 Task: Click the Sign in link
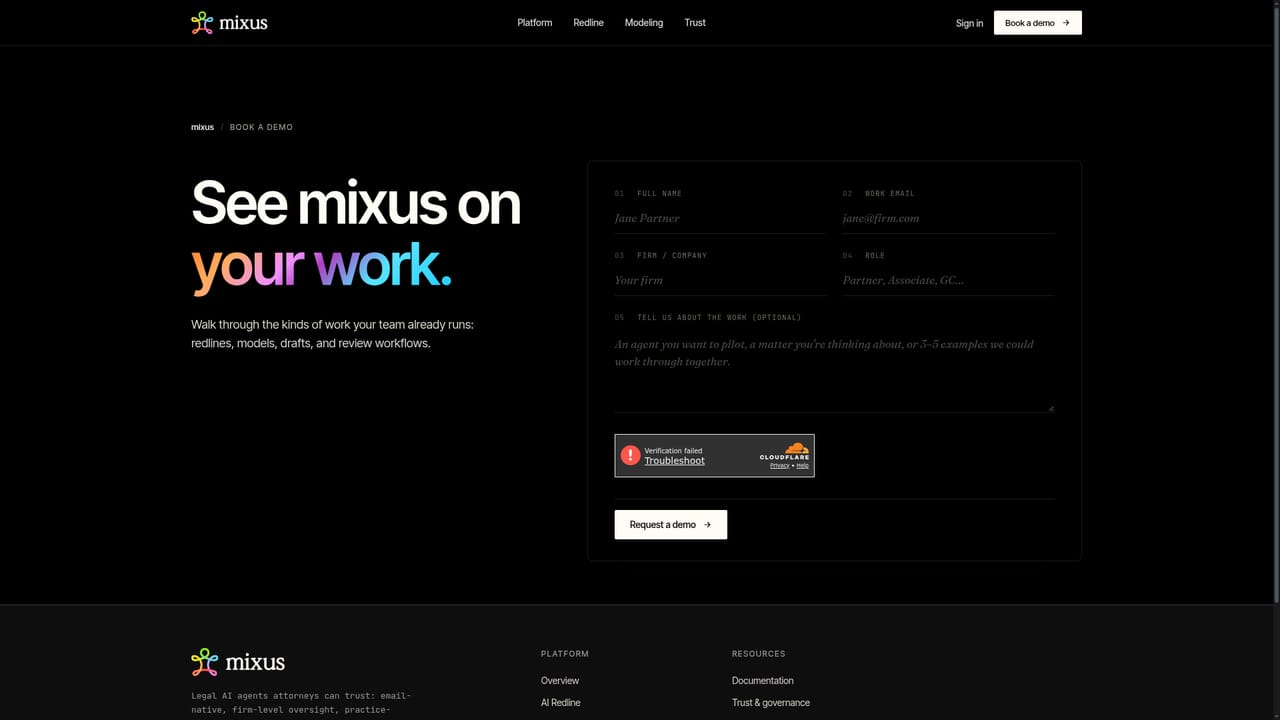(969, 23)
